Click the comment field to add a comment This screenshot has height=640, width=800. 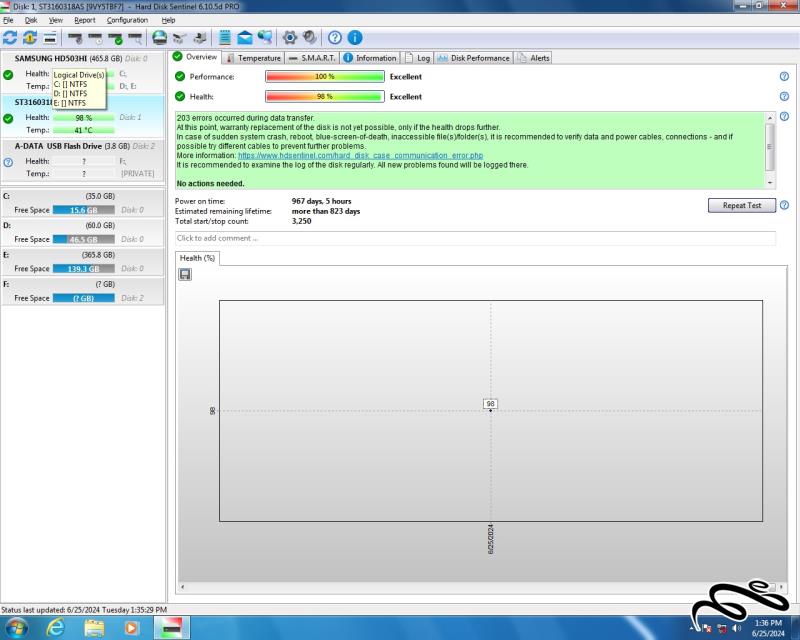pyautogui.click(x=475, y=238)
